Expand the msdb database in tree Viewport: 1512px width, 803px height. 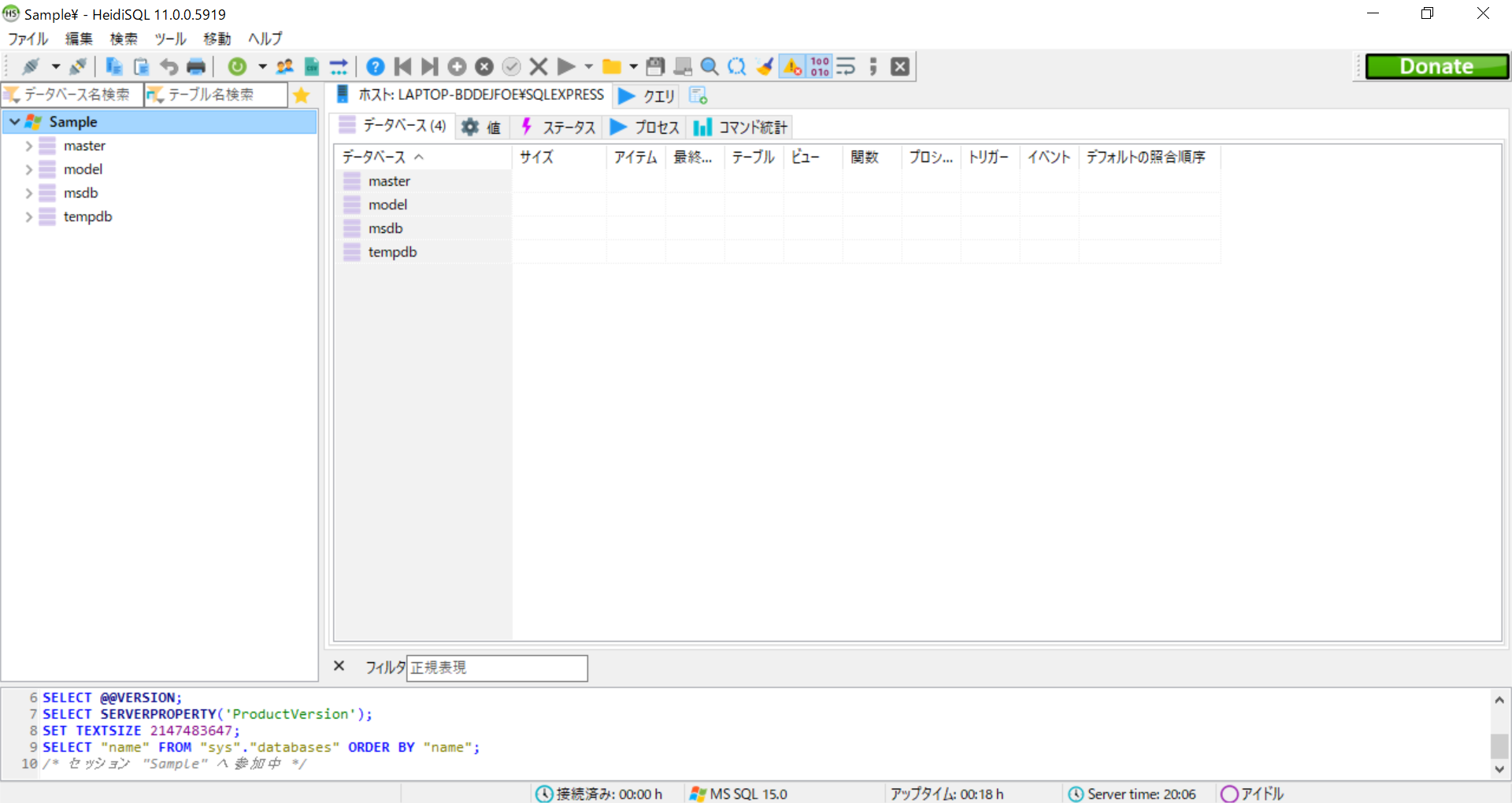(29, 193)
